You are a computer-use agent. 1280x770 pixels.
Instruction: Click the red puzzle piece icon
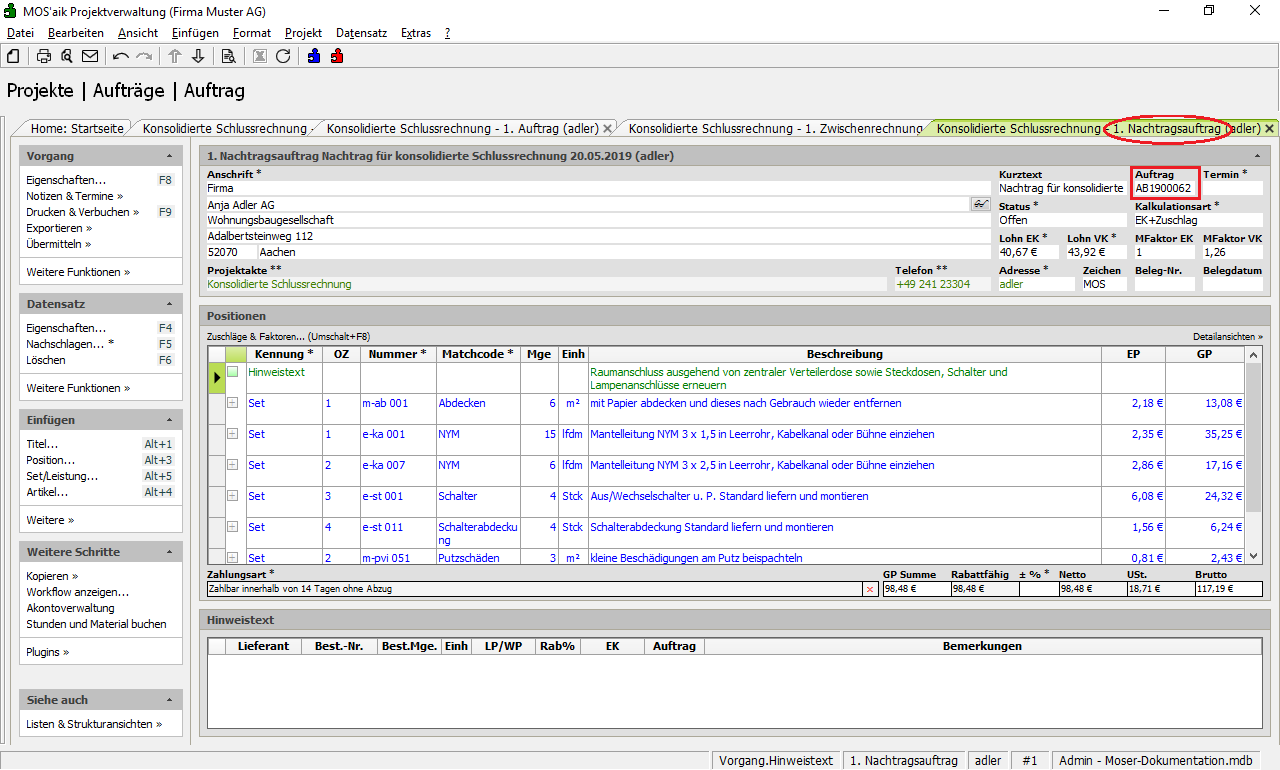point(337,56)
